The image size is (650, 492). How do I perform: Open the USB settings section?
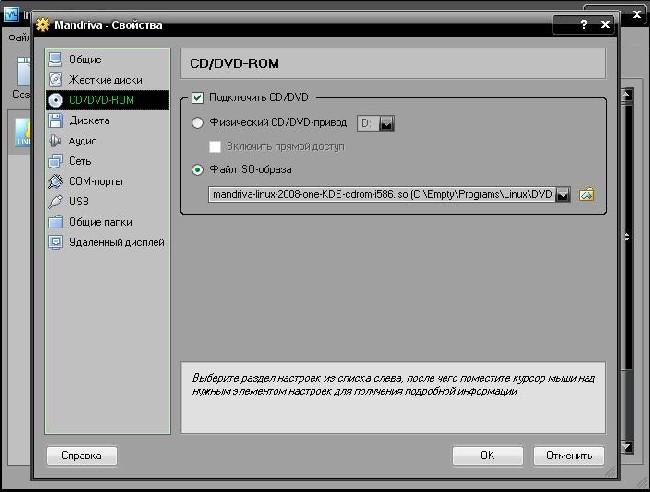107,201
